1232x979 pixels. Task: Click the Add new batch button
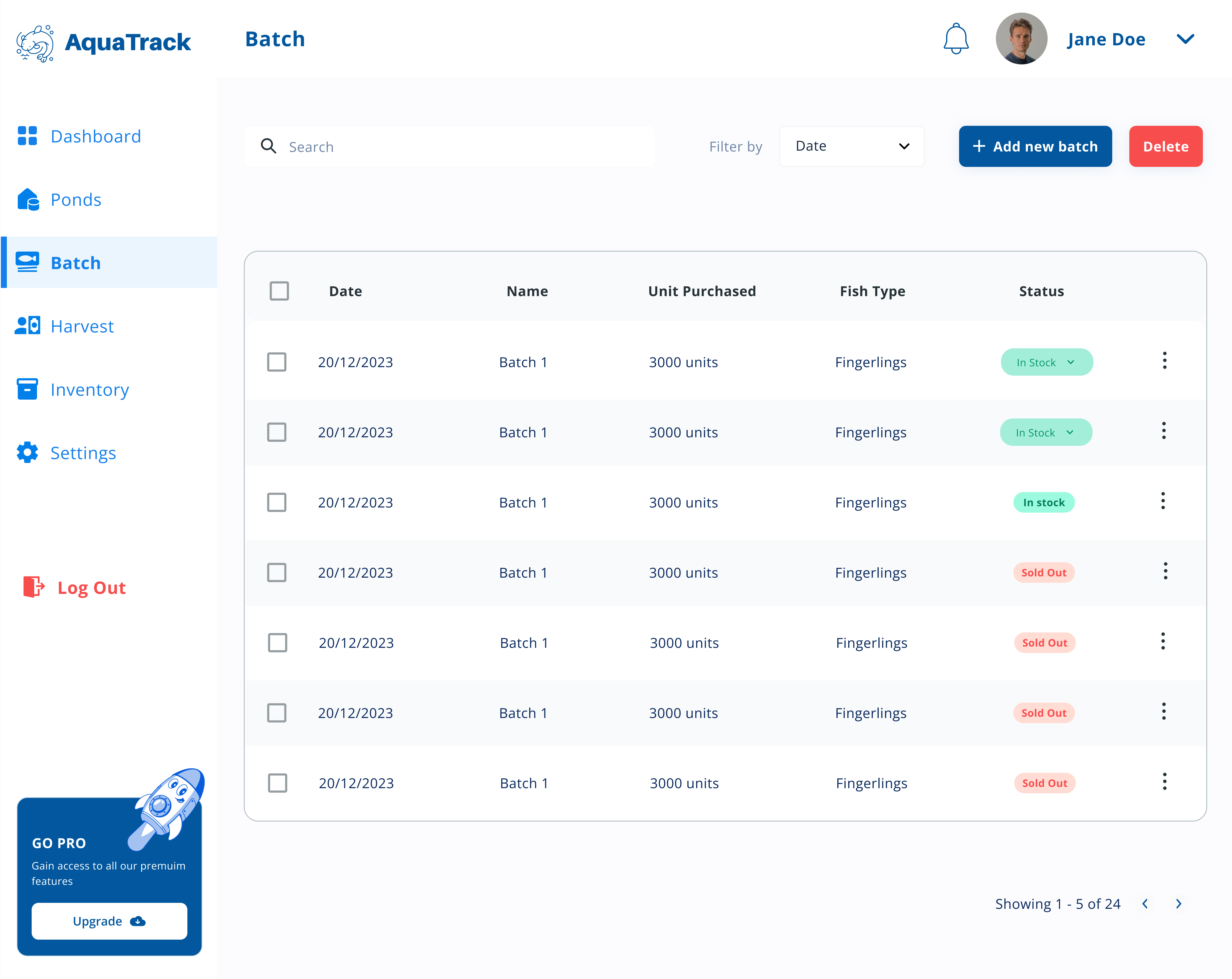[1035, 146]
